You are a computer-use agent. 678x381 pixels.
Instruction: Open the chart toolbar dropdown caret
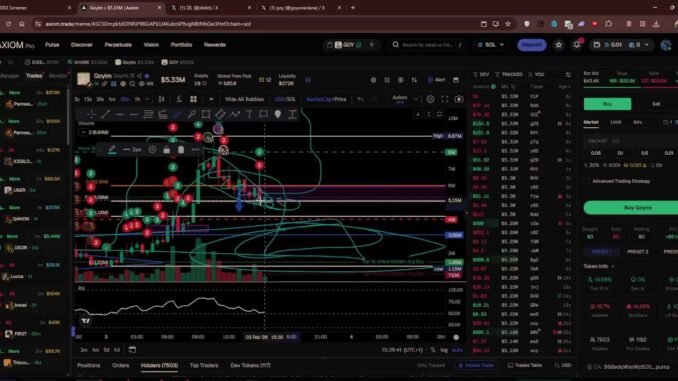point(211,99)
